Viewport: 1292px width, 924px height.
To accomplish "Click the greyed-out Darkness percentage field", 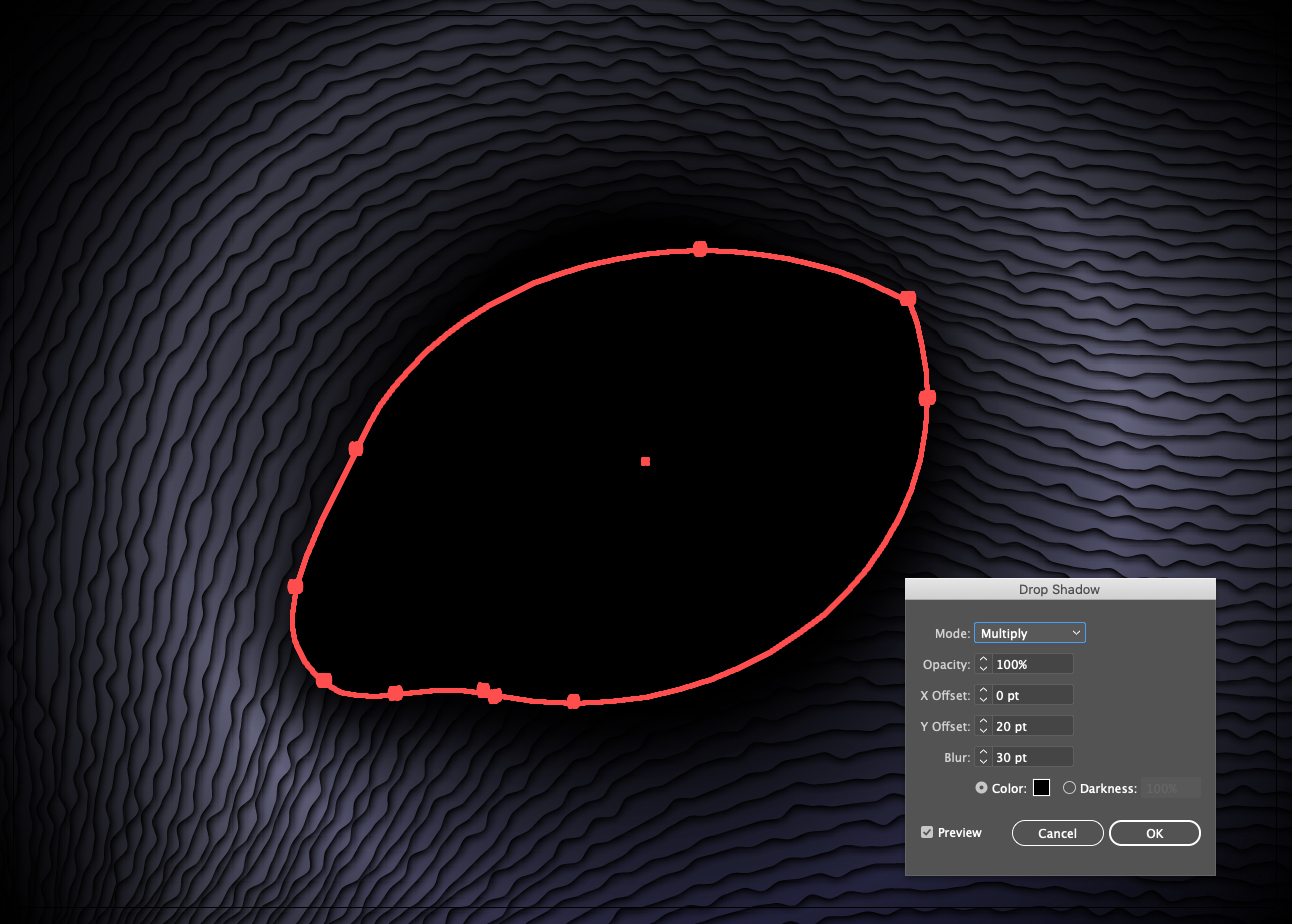I will pos(1171,788).
